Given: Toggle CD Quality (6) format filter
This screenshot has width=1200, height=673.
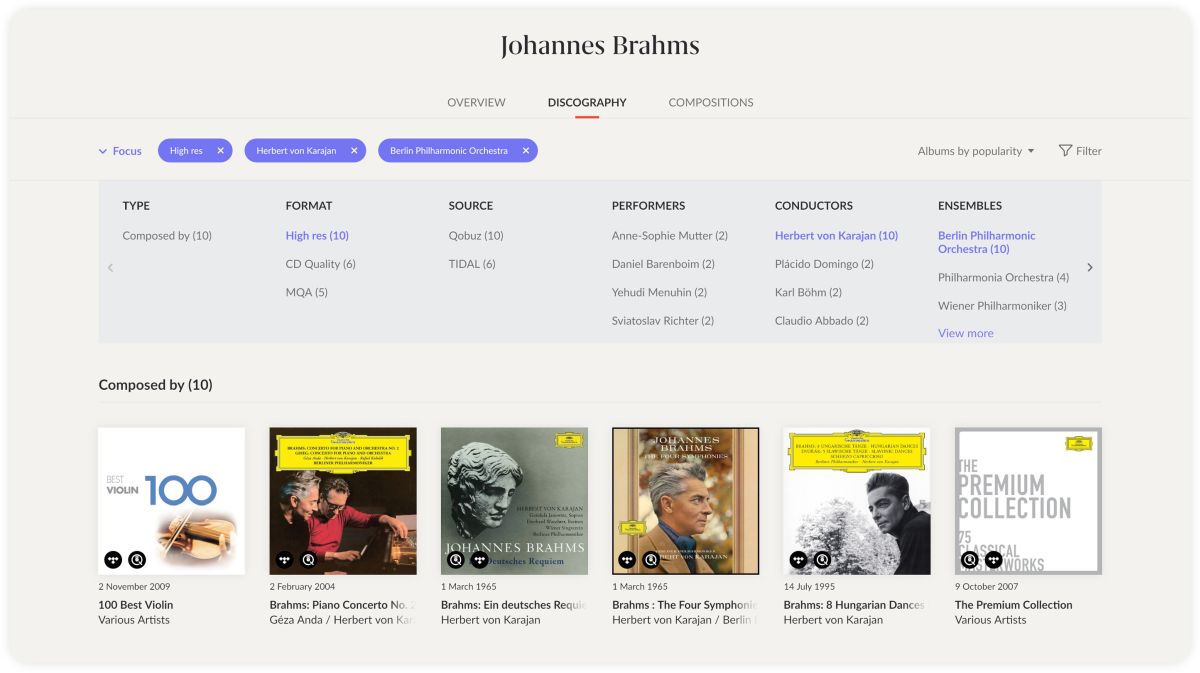Looking at the screenshot, I should [x=320, y=264].
